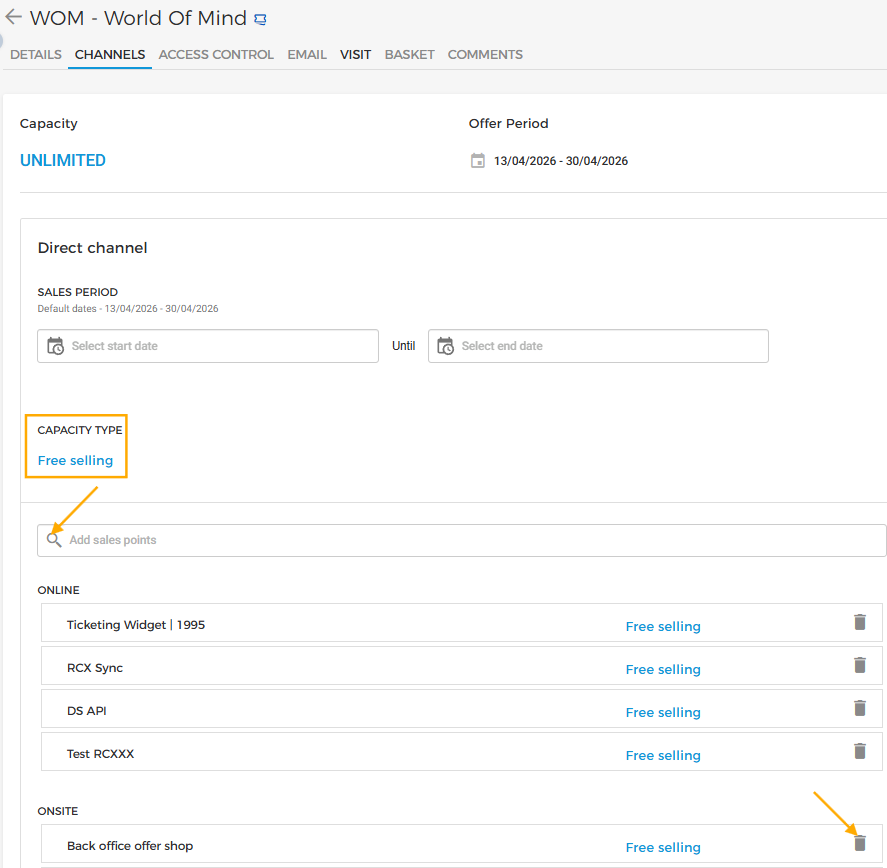The image size is (887, 868).
Task: Remove the Test RCXXX sales point
Action: pos(859,752)
